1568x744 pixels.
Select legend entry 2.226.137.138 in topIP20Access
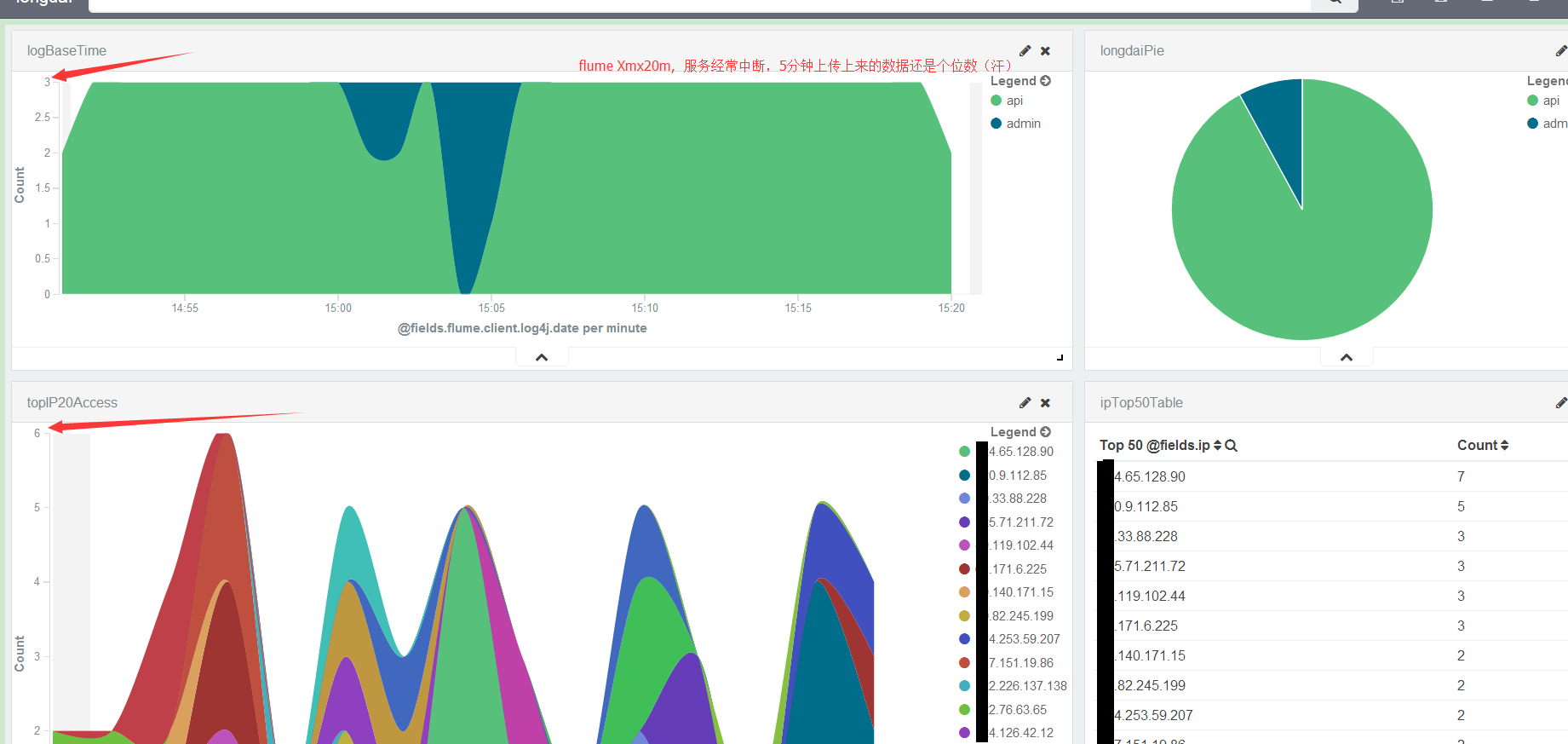1027,686
